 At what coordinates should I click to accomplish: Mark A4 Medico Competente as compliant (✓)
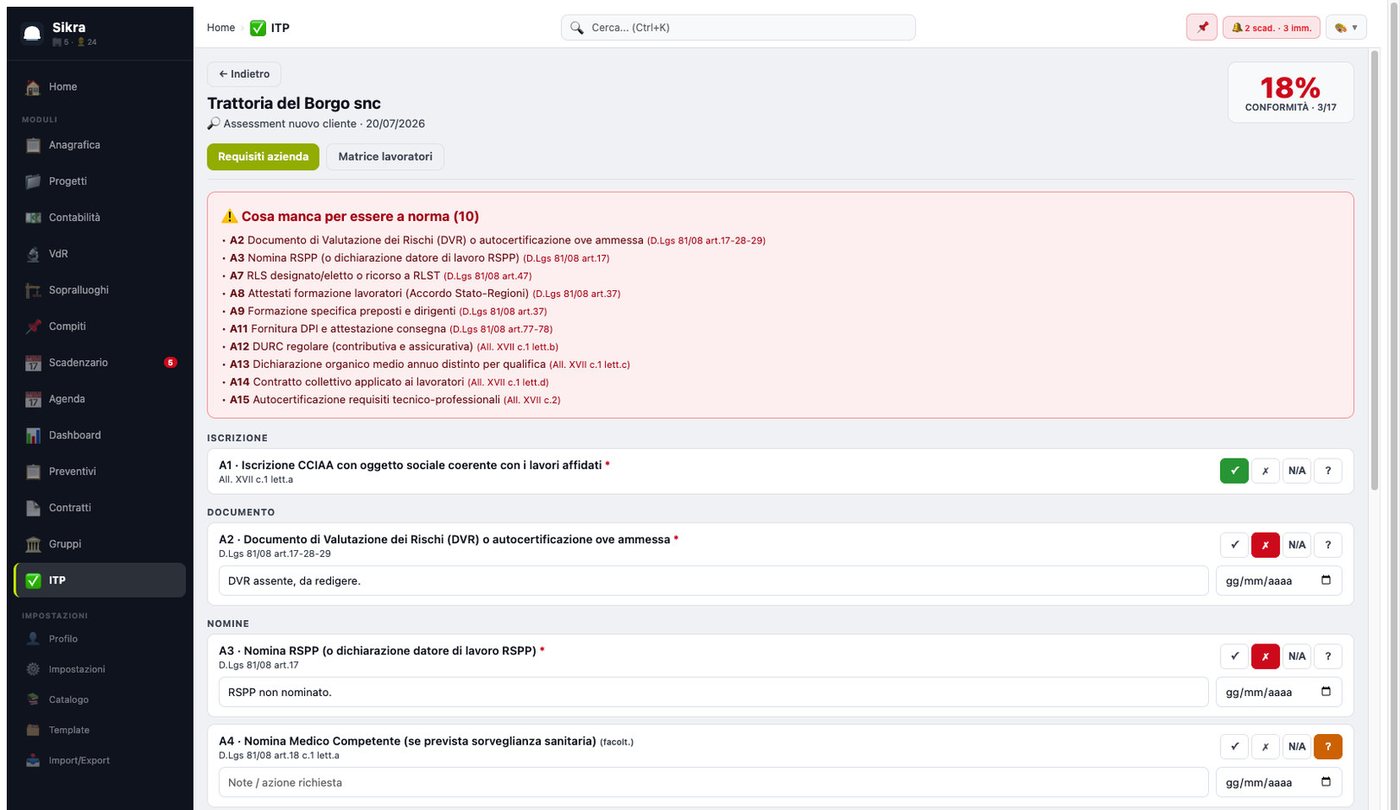(x=1234, y=747)
